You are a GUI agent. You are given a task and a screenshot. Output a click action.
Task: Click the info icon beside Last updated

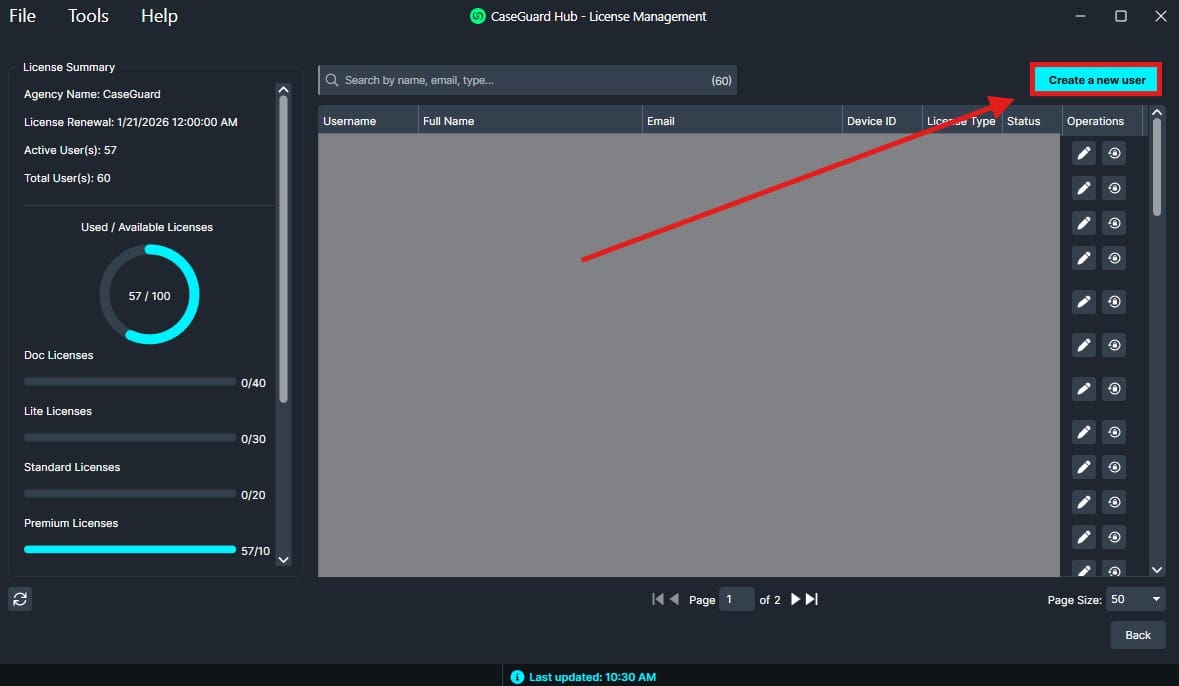pos(517,676)
